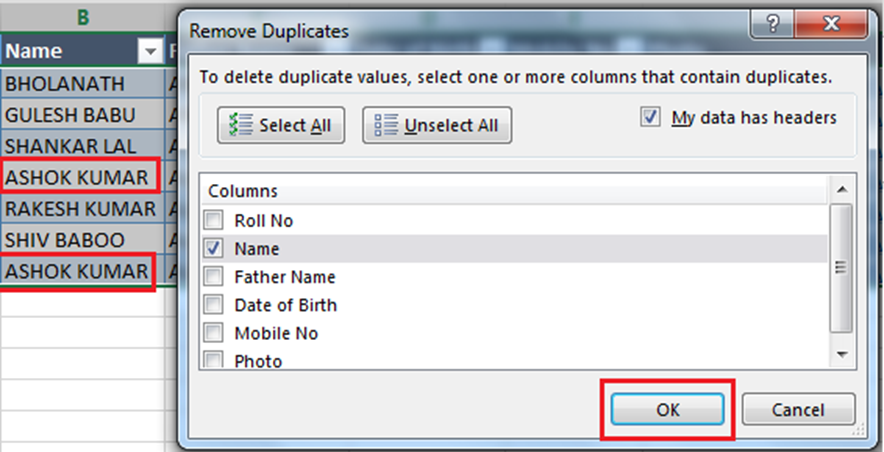Click the Columns list scrollbar thumb

(841, 268)
